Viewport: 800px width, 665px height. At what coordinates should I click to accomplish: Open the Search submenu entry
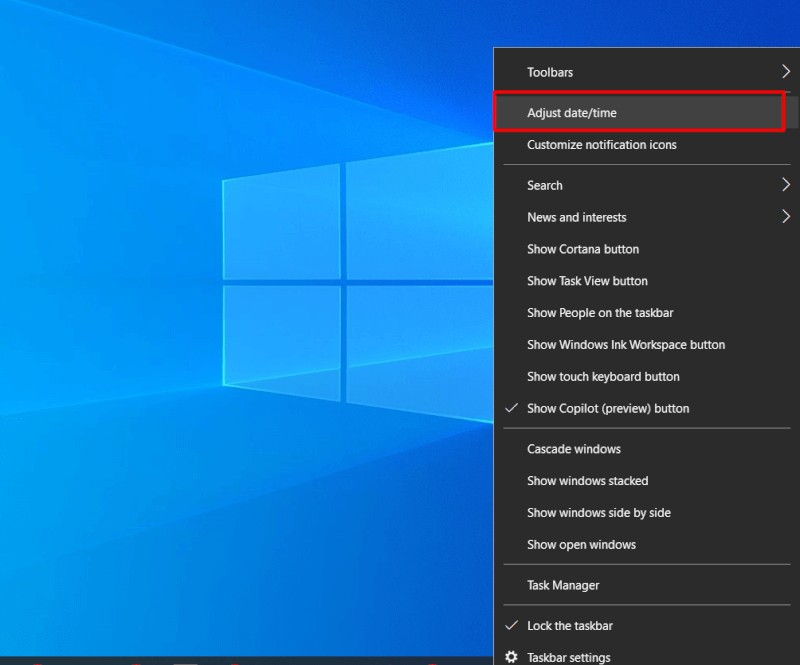(646, 185)
